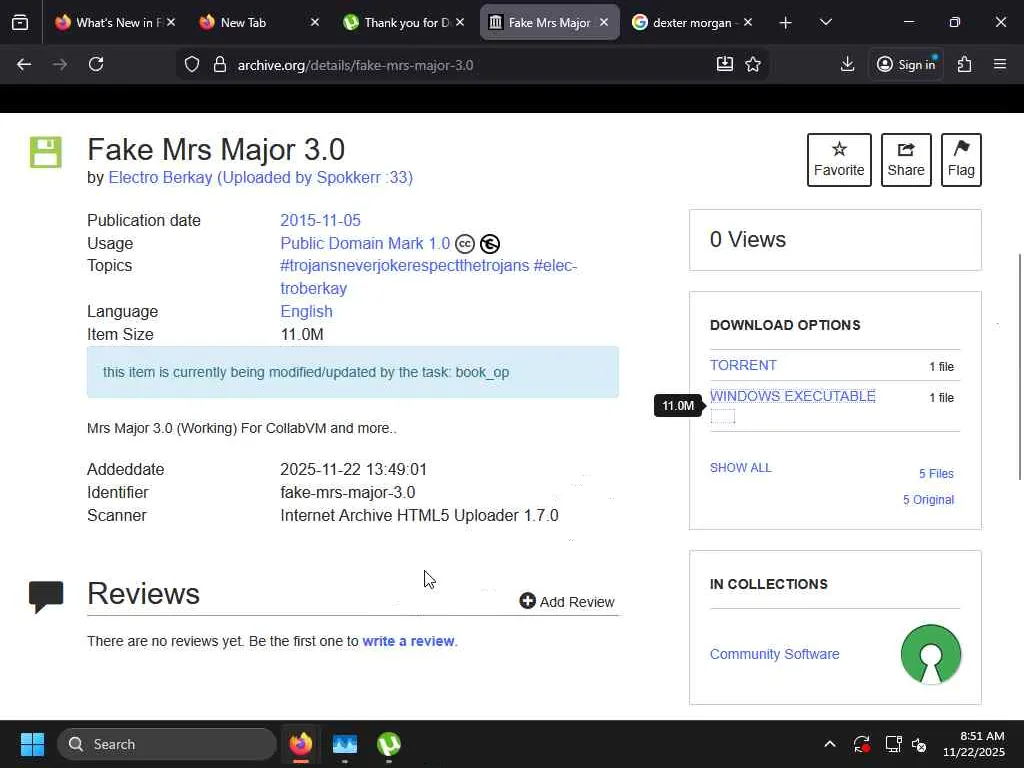This screenshot has width=1024, height=768.
Task: Close the Thank you for Downloading tab
Action: [460, 23]
